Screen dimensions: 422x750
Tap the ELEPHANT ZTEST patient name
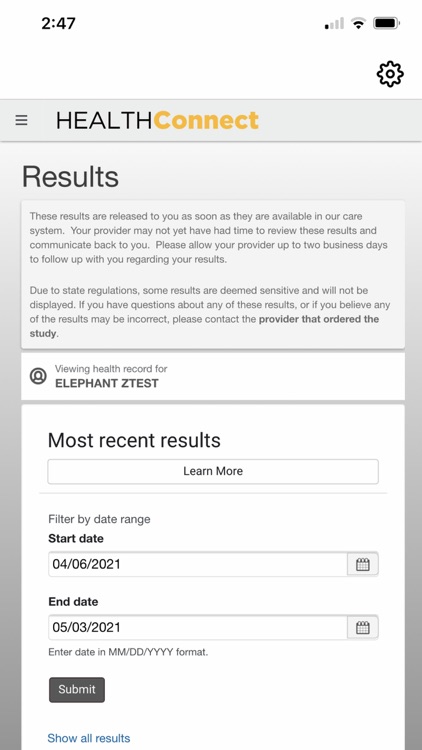(107, 383)
